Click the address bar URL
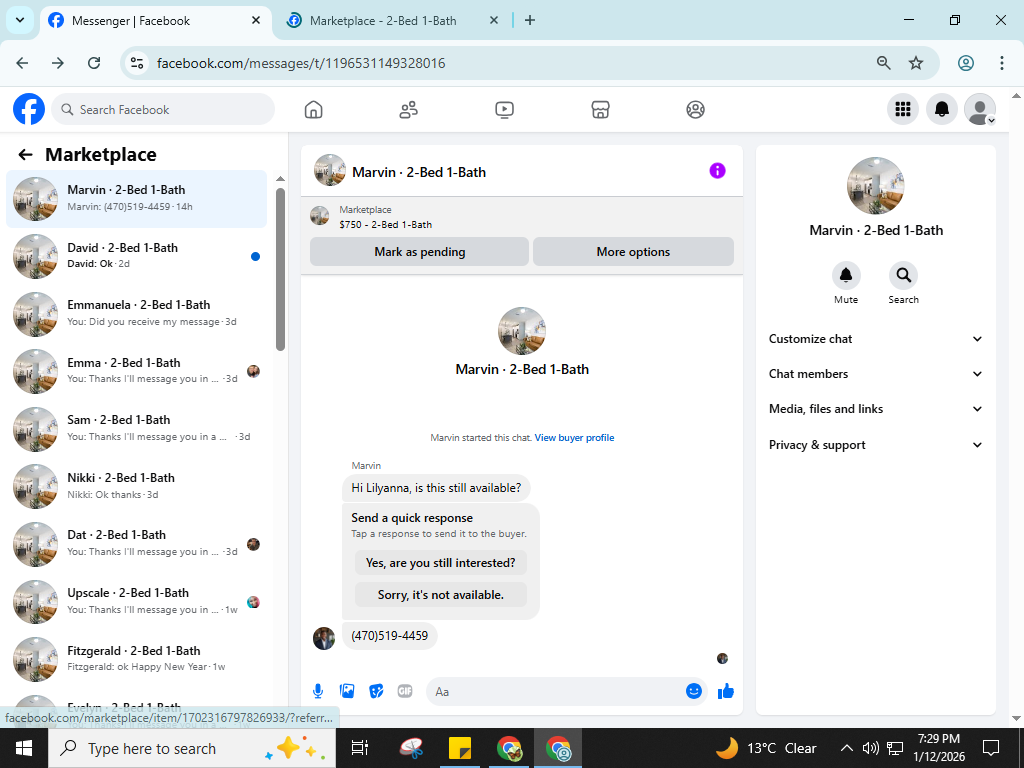The width and height of the screenshot is (1024, 768). pos(301,63)
